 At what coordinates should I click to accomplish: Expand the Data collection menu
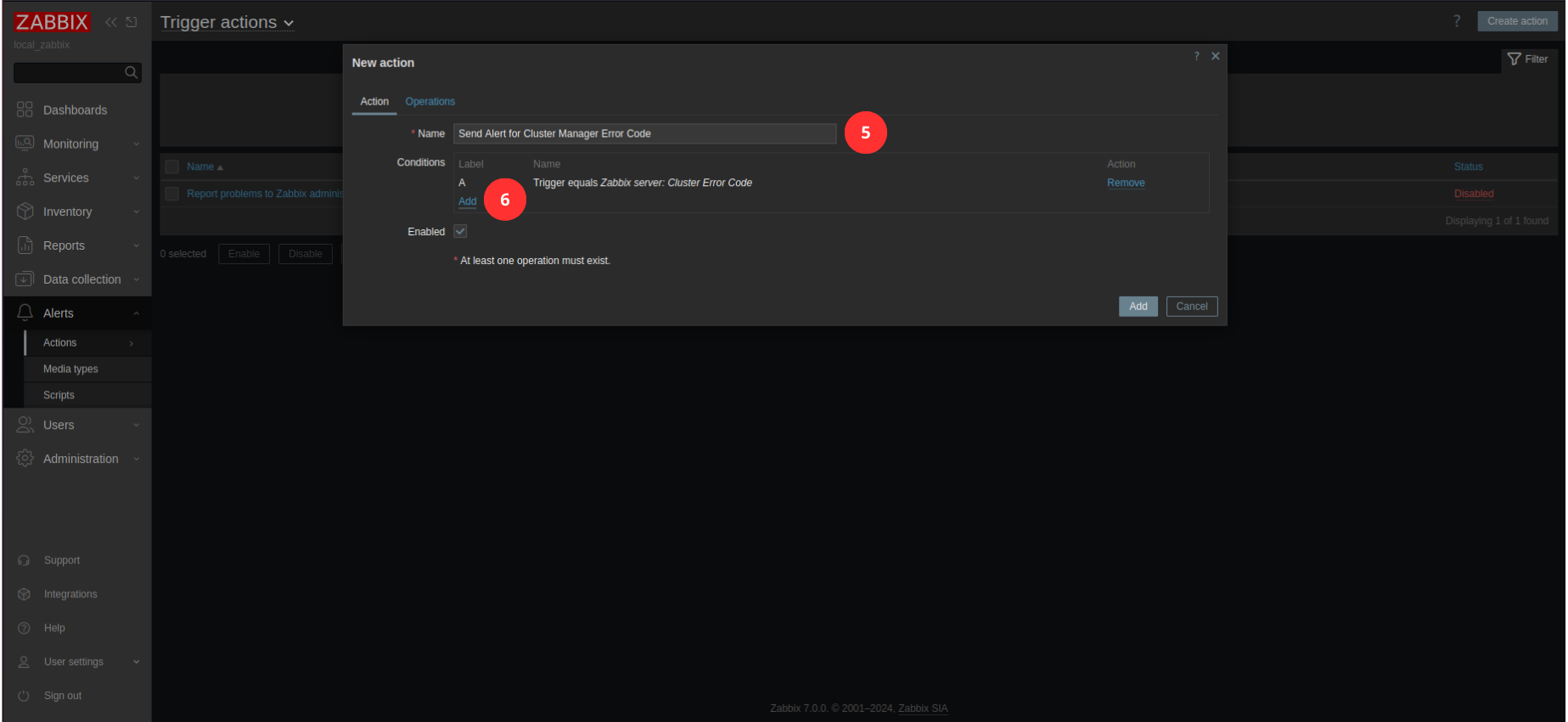tap(136, 280)
